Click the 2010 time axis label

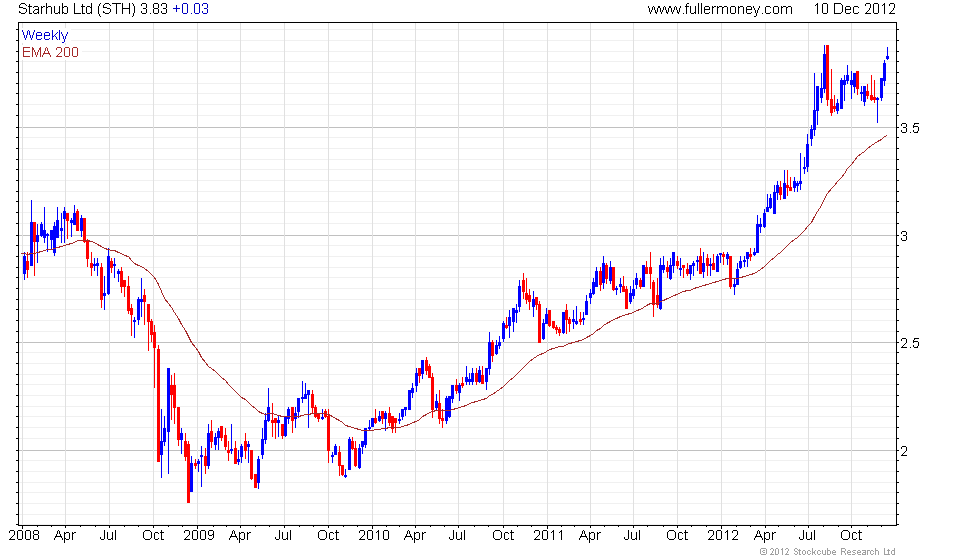pyautogui.click(x=374, y=536)
